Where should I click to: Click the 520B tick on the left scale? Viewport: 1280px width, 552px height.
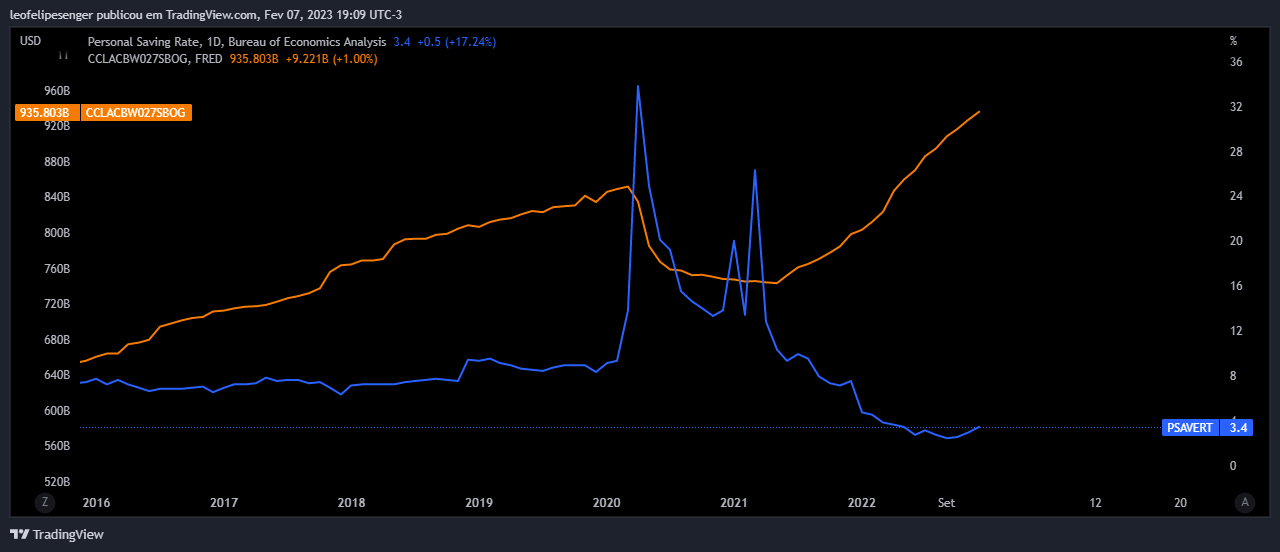tap(58, 482)
